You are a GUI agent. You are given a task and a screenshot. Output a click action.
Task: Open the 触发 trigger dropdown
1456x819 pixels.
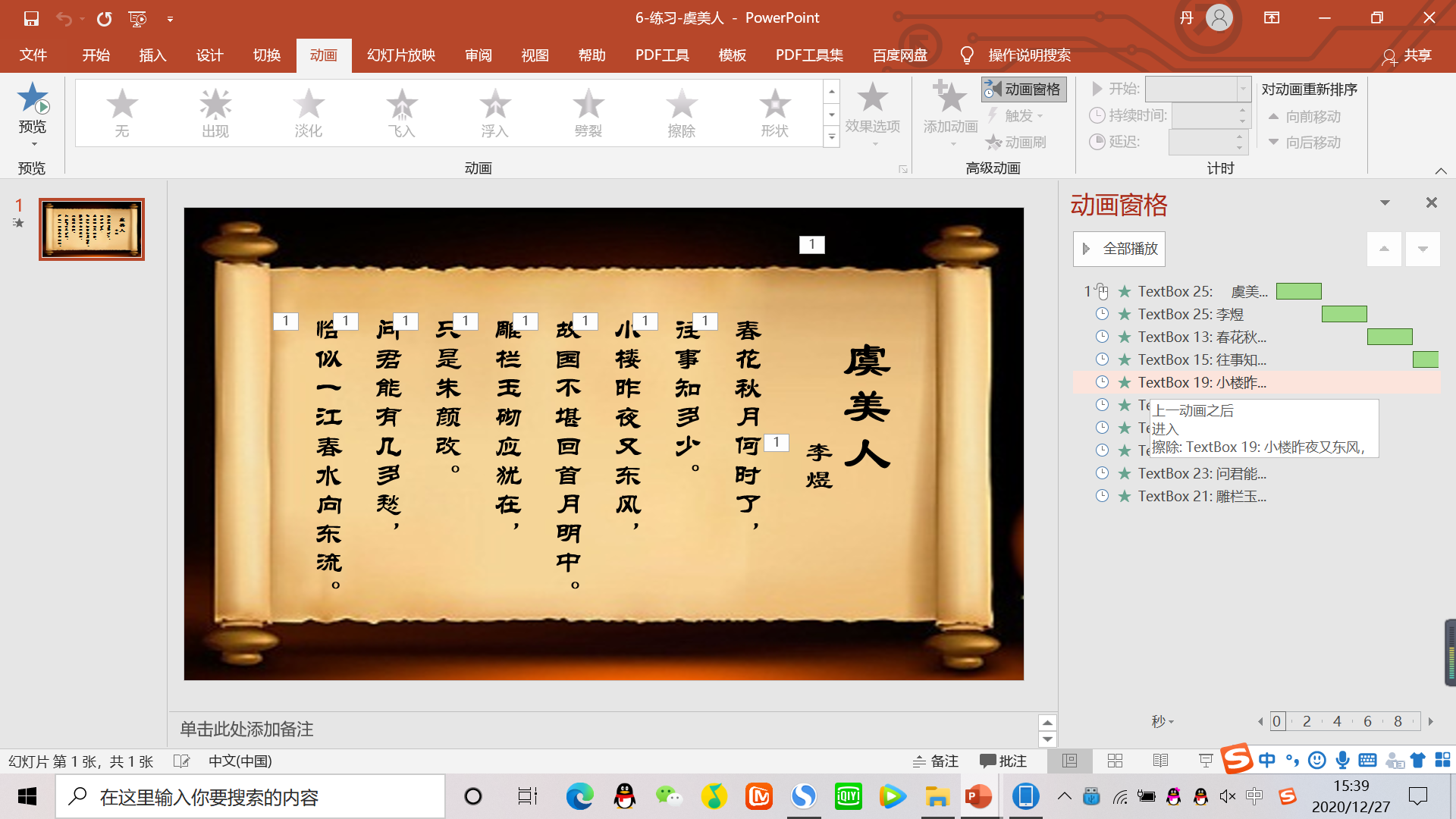[x=1016, y=115]
